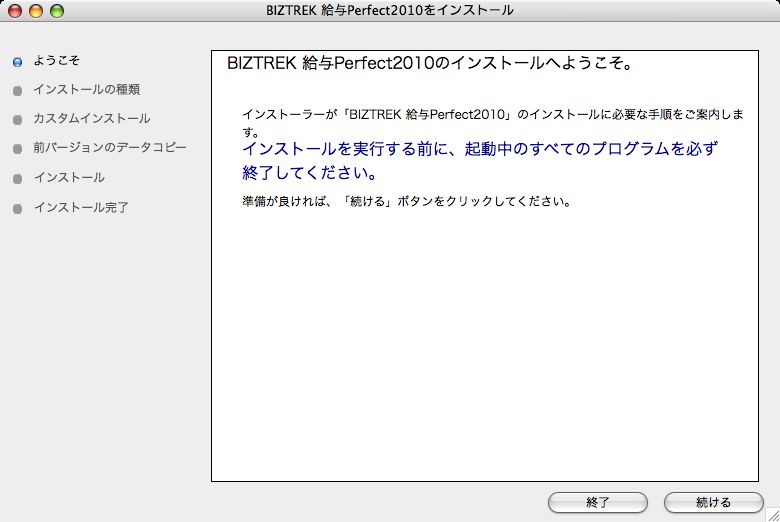
Task: Click the welcome heading BIZTREK 給与Perfect2010のインストールへようこそ
Action: tap(430, 63)
